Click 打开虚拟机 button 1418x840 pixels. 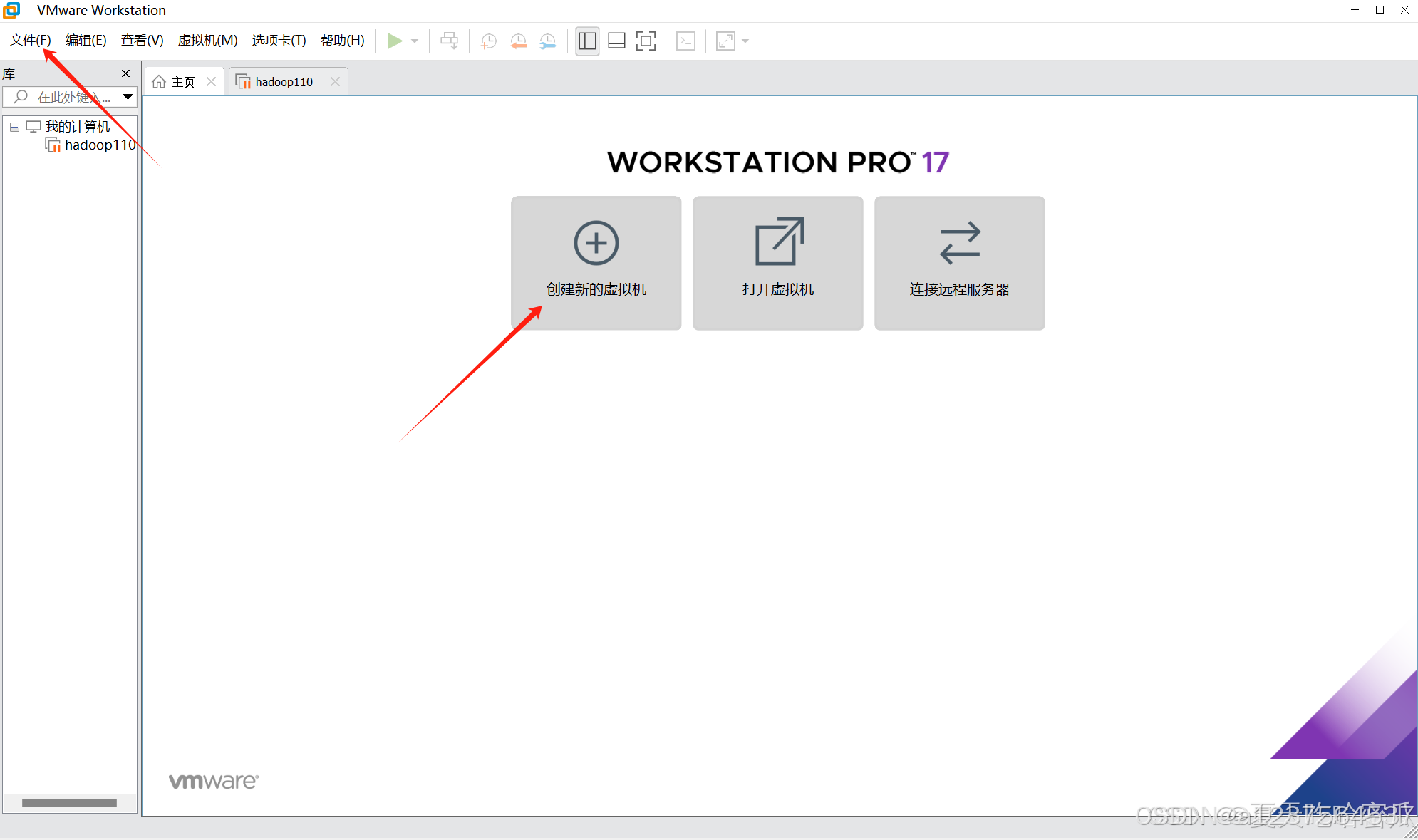[x=777, y=263]
